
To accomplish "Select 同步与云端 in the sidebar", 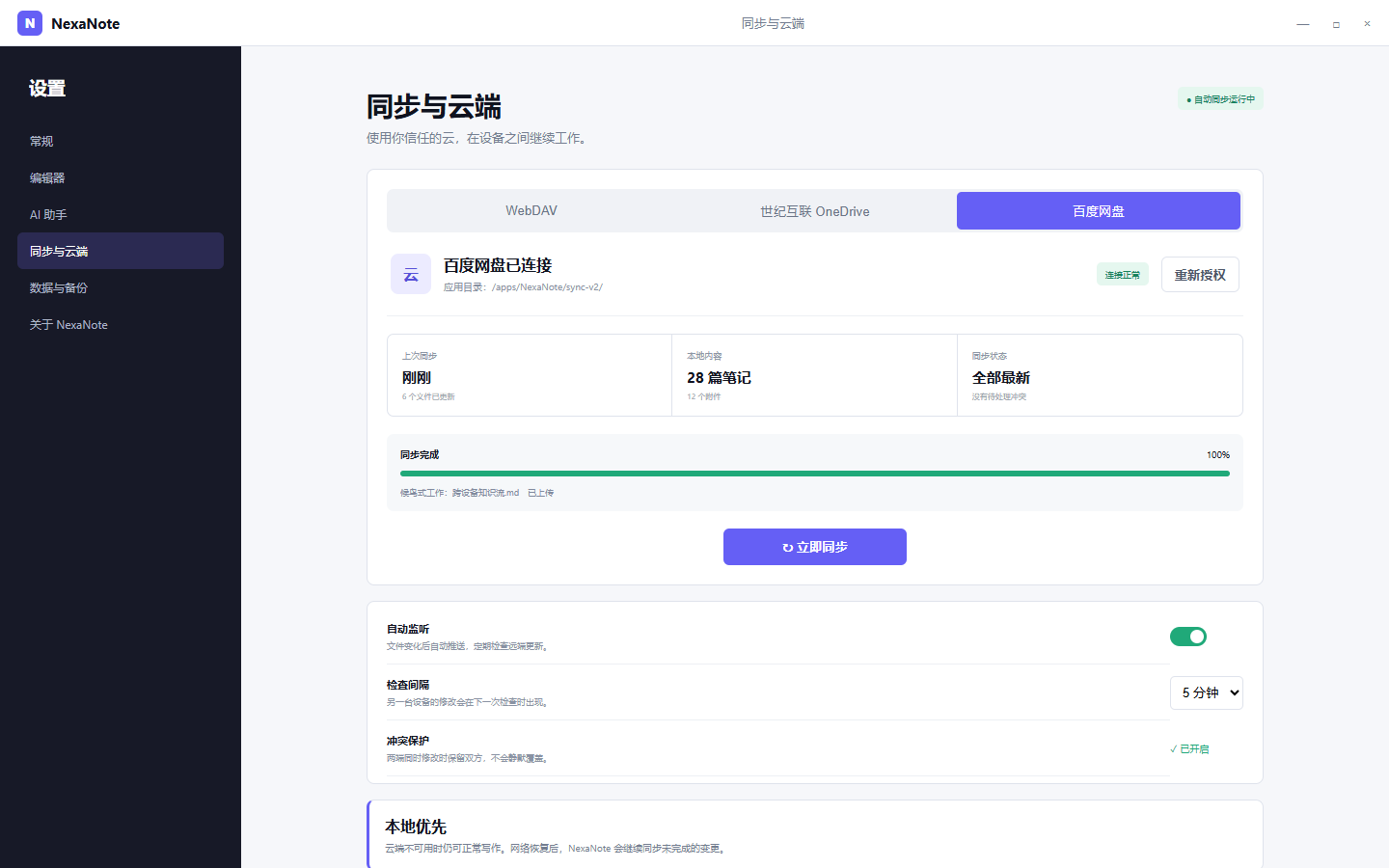I will pyautogui.click(x=121, y=251).
